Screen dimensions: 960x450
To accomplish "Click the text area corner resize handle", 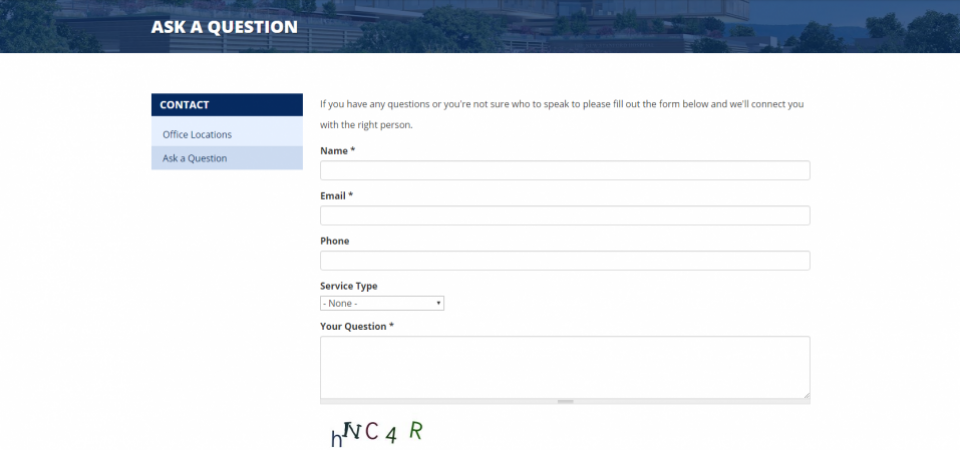I will click(x=806, y=395).
